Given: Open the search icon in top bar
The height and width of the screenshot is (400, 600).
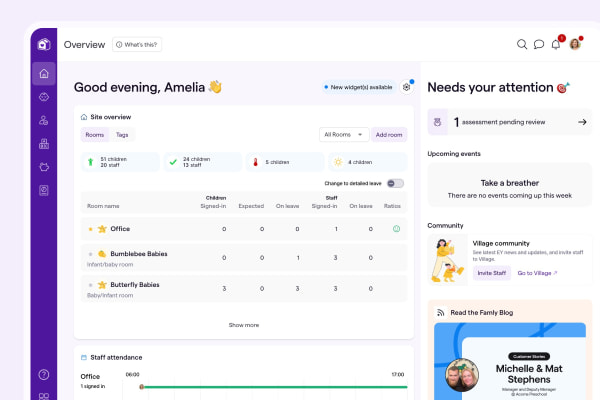Looking at the screenshot, I should click(522, 44).
